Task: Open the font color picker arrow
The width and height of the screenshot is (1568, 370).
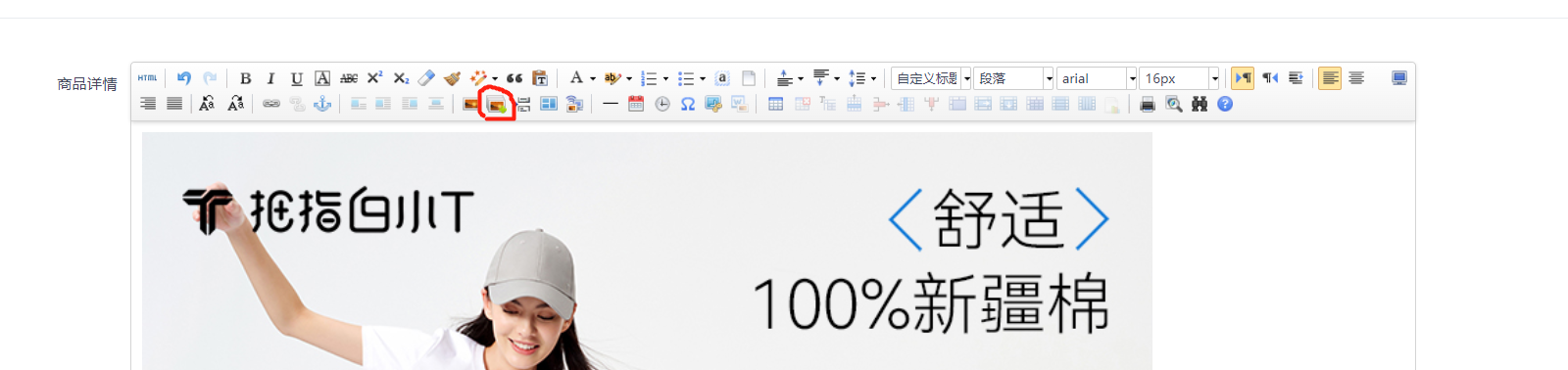Action: [593, 78]
